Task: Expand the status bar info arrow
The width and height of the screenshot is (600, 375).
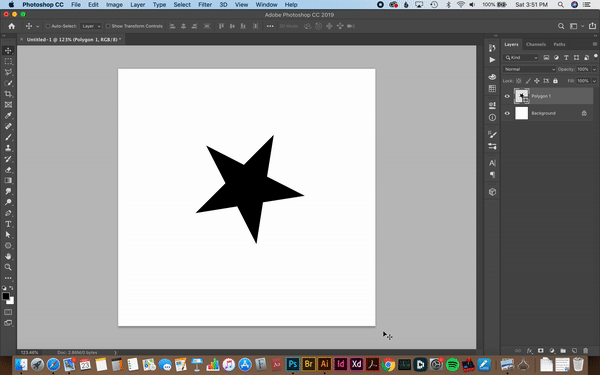Action: click(115, 352)
